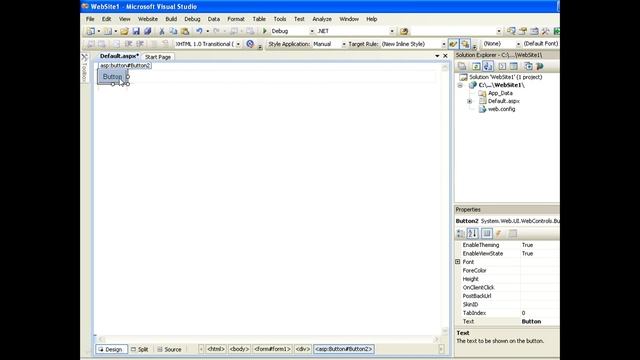Toggle Alphabetical sort in Properties panel
This screenshot has height=360, width=640.
coord(472,233)
